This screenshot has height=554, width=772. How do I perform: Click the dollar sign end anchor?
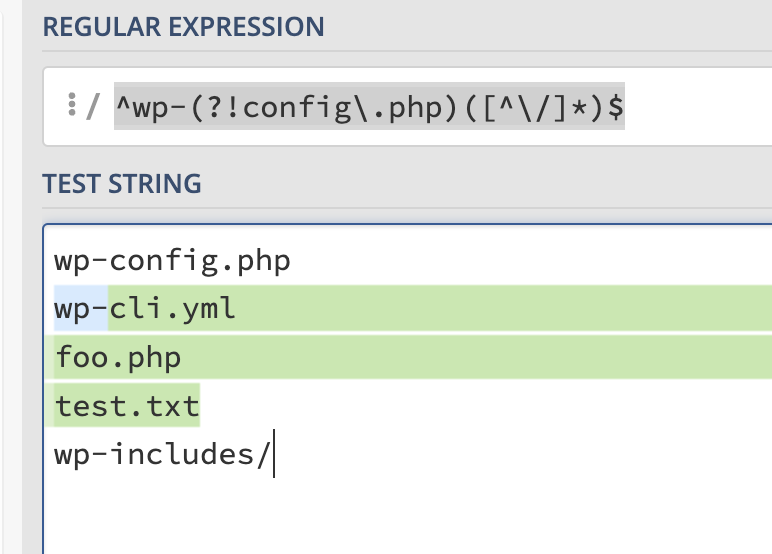point(617,106)
